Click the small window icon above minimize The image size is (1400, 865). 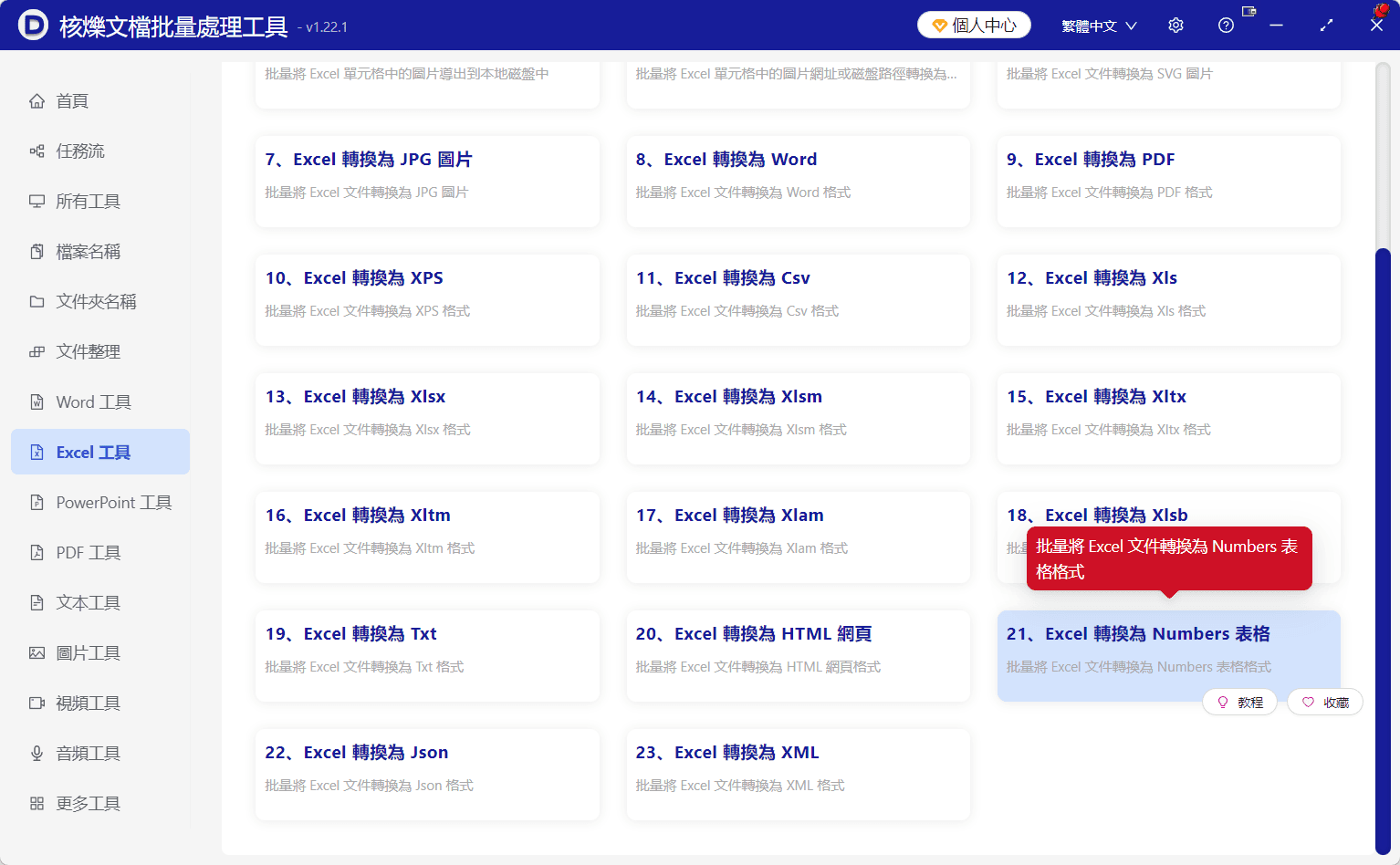point(1249,11)
